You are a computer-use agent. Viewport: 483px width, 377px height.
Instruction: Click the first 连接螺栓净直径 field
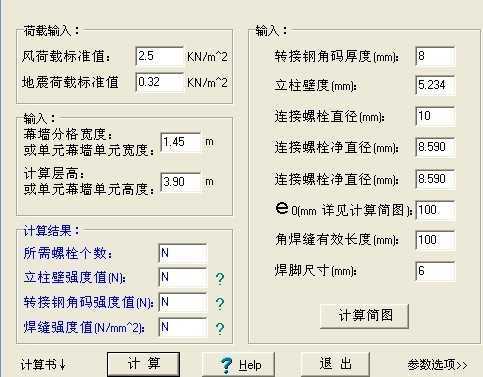(x=435, y=147)
